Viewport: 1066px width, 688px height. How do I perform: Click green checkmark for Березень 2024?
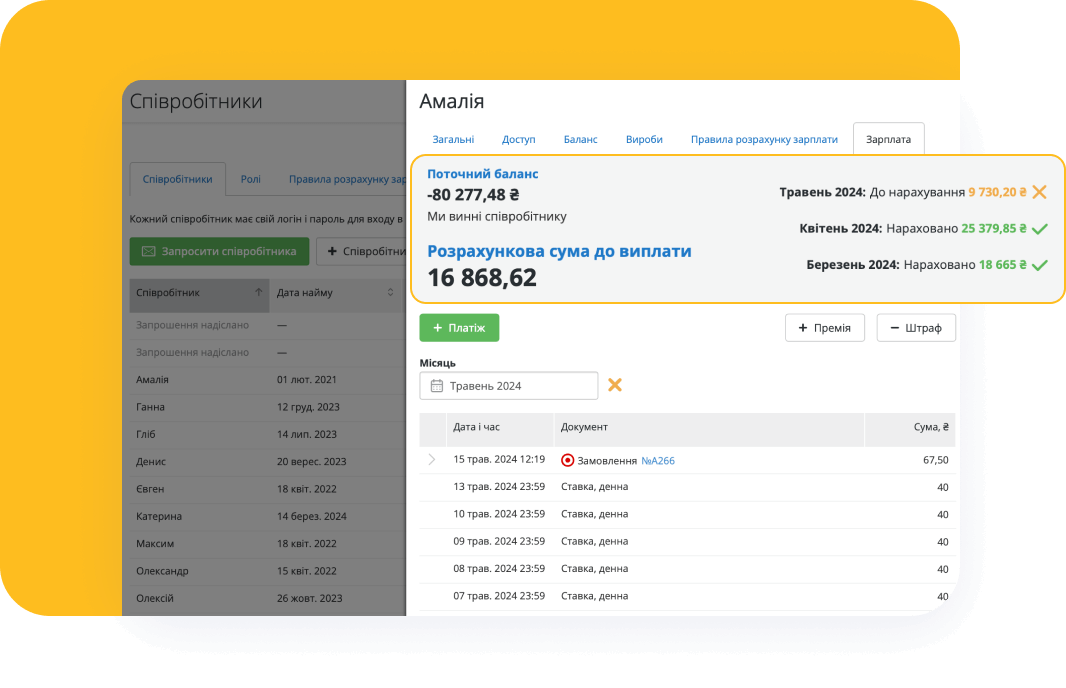coord(1039,266)
